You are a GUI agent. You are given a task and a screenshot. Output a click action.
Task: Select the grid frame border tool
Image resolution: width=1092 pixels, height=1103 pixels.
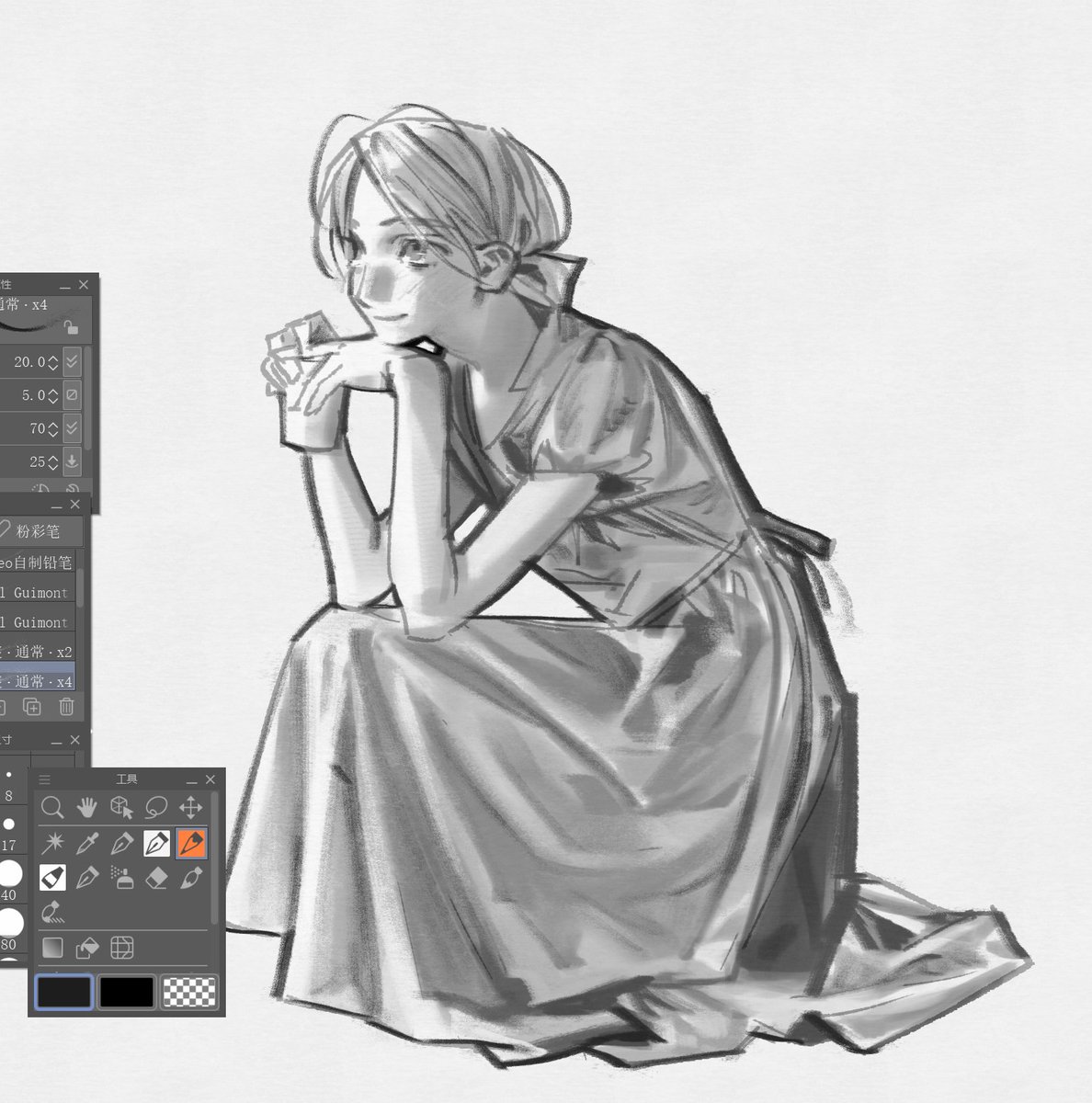121,947
